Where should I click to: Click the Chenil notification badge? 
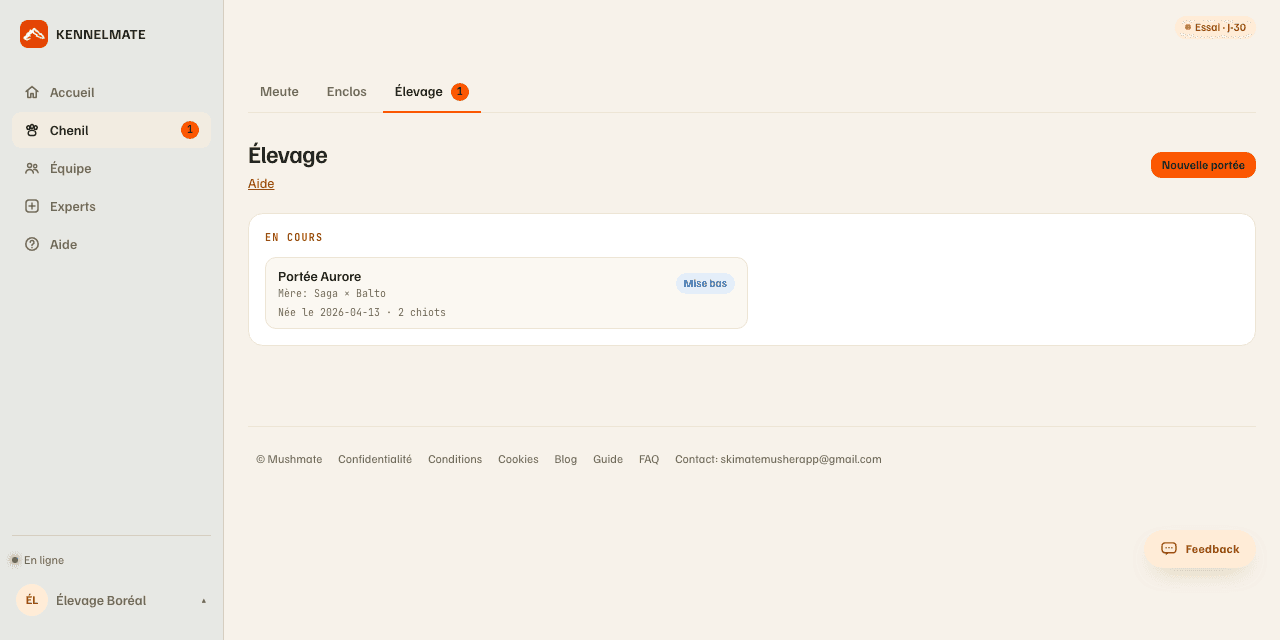coord(190,130)
